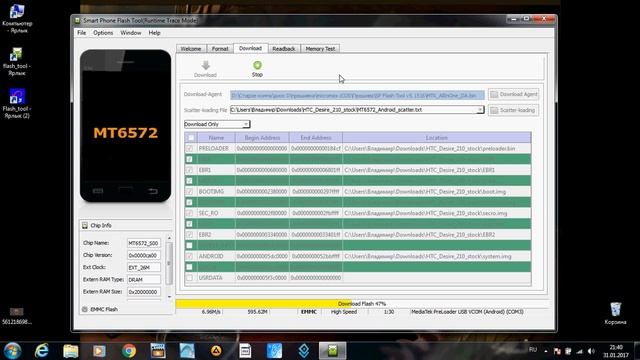Open the Download Only mode dropdown
This screenshot has width=640, height=360.
(x=217, y=124)
